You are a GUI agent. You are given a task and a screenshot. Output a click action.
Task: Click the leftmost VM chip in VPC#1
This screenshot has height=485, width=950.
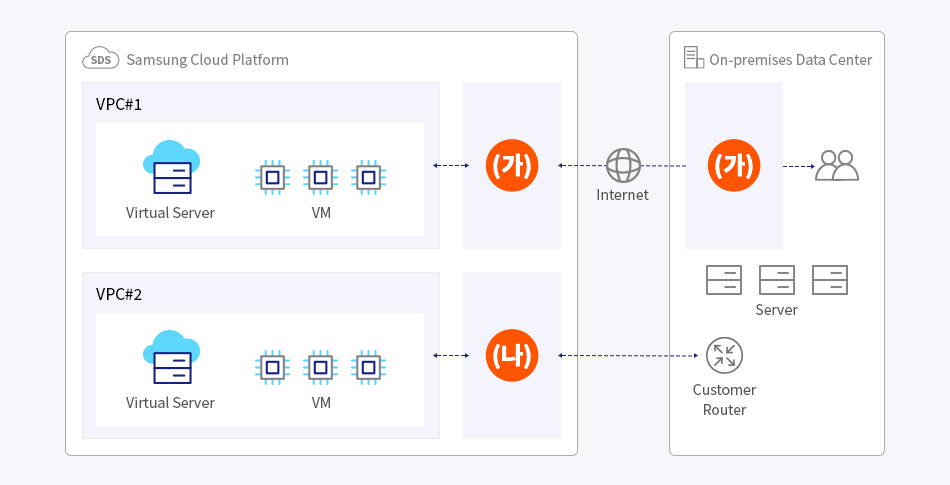[271, 177]
